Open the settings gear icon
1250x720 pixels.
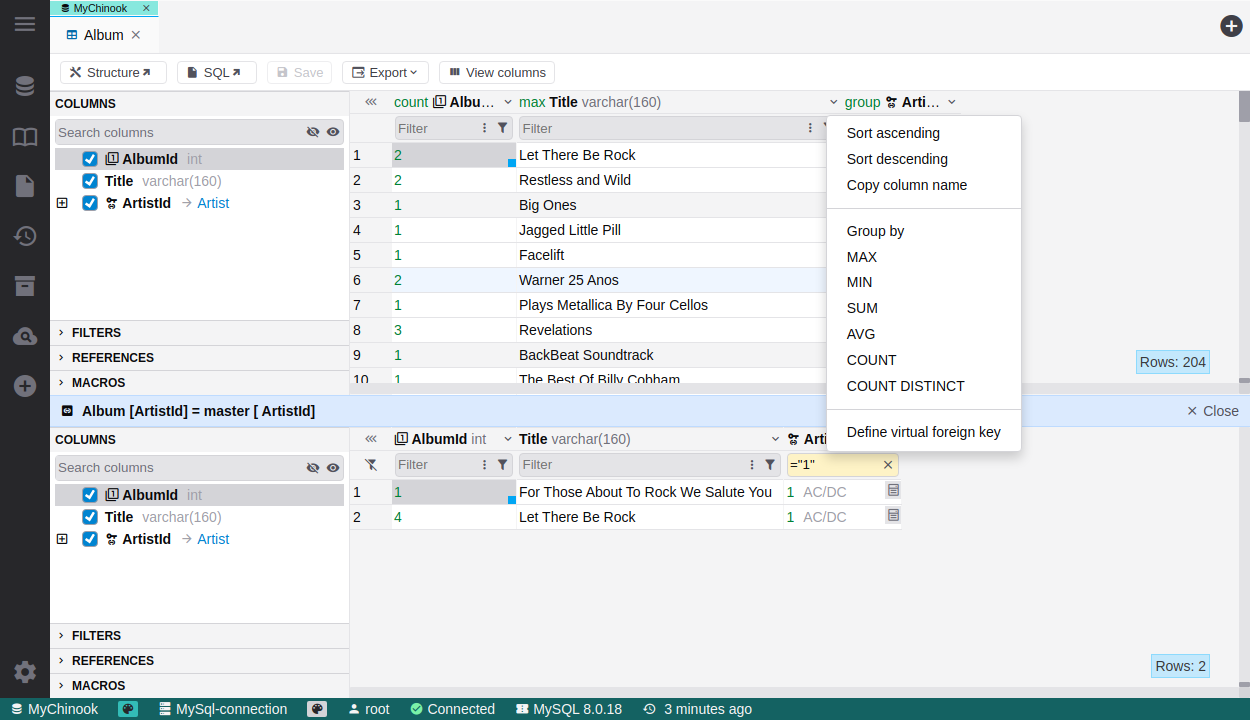pos(25,672)
